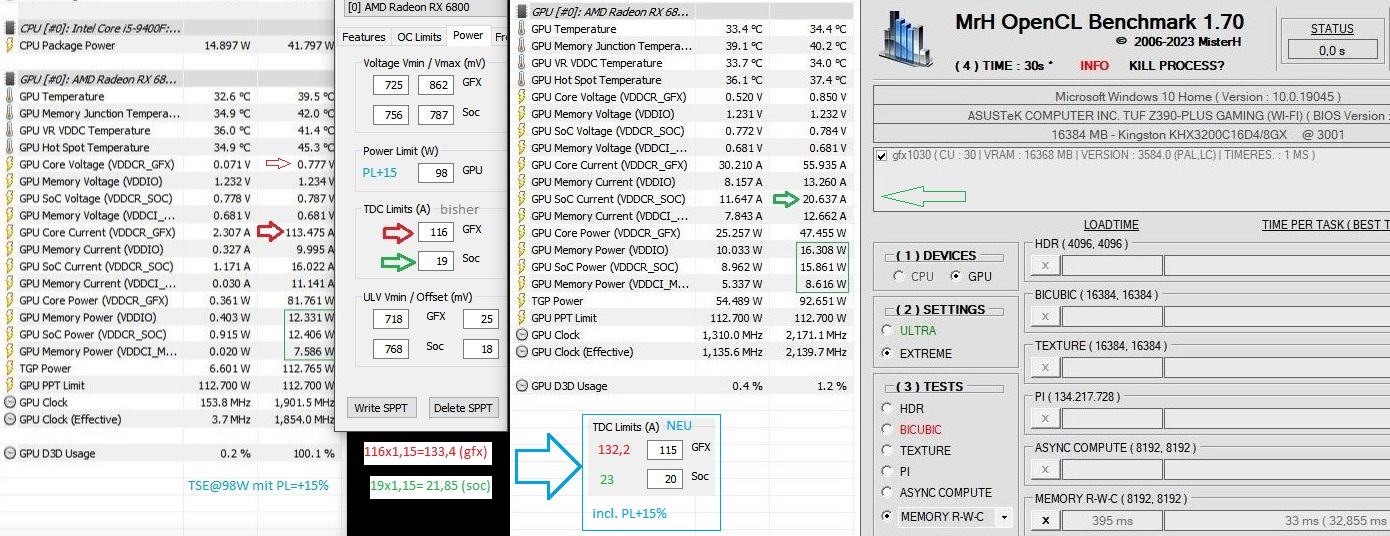Click the Voltage Vmin GFX field showing 725

390,86
